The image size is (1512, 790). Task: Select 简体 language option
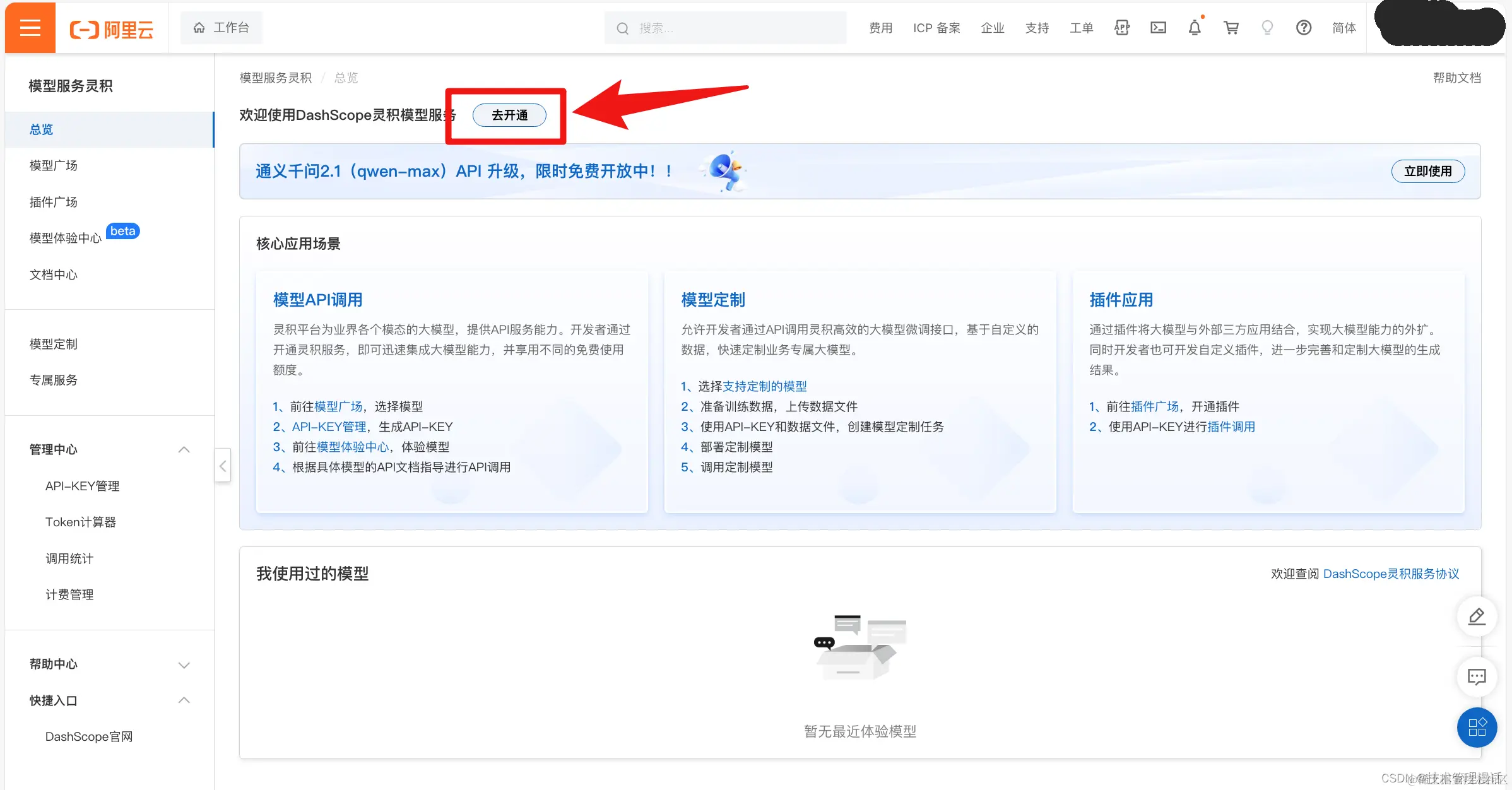[x=1344, y=28]
